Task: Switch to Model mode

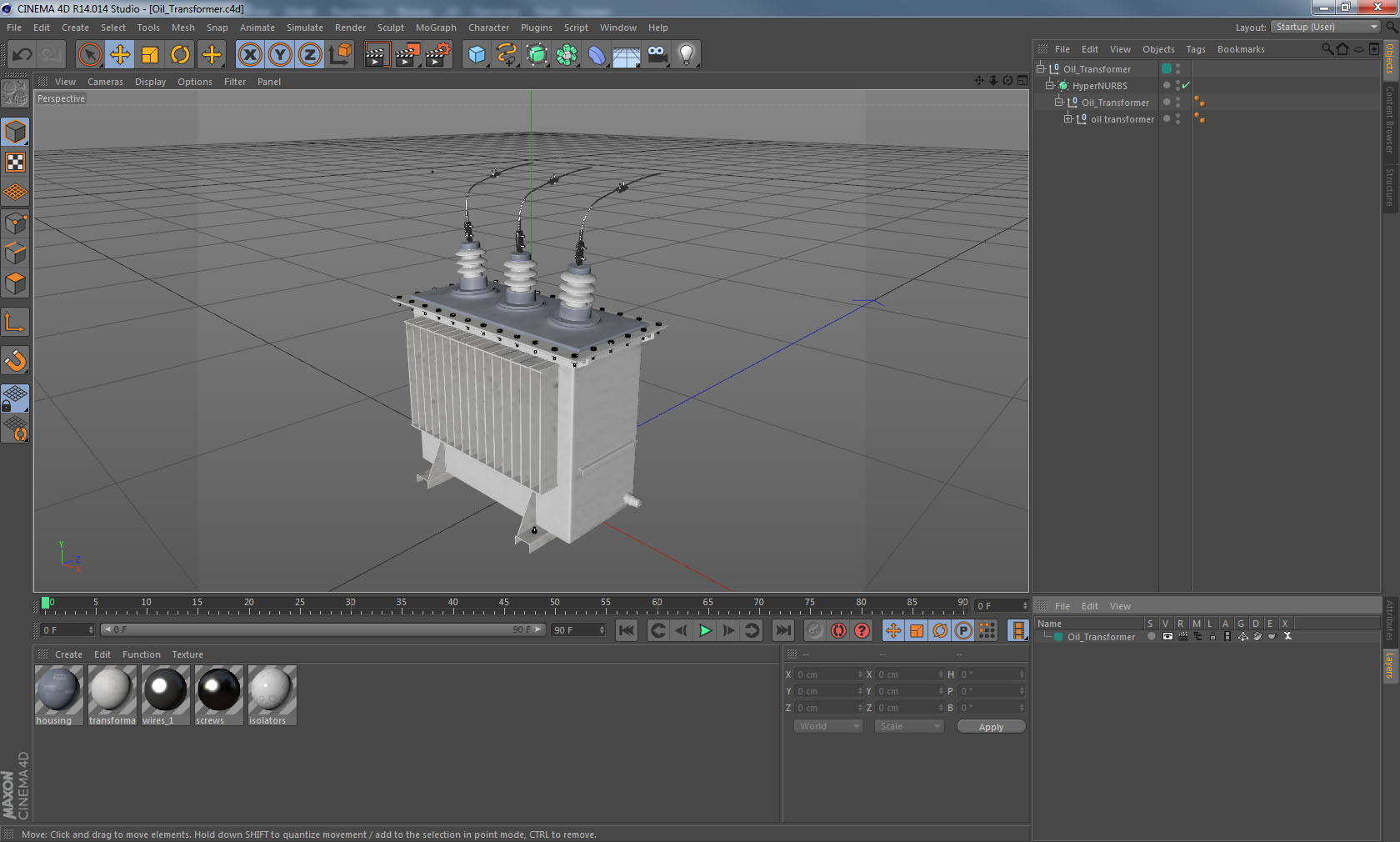Action: (15, 132)
